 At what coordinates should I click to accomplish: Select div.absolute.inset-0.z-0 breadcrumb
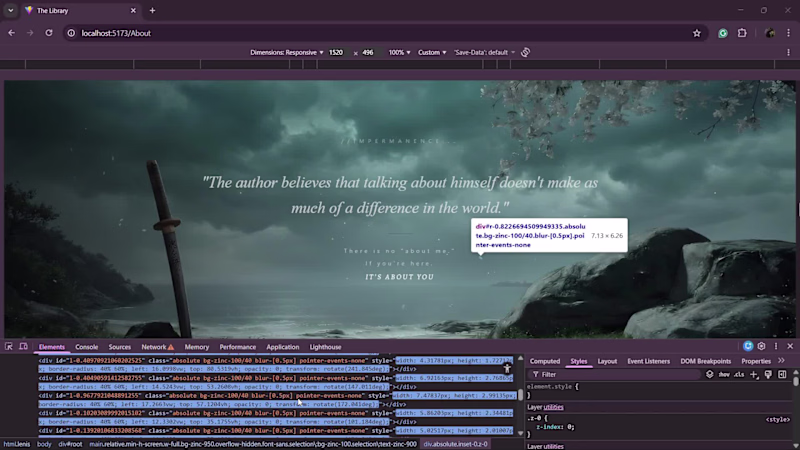point(456,444)
